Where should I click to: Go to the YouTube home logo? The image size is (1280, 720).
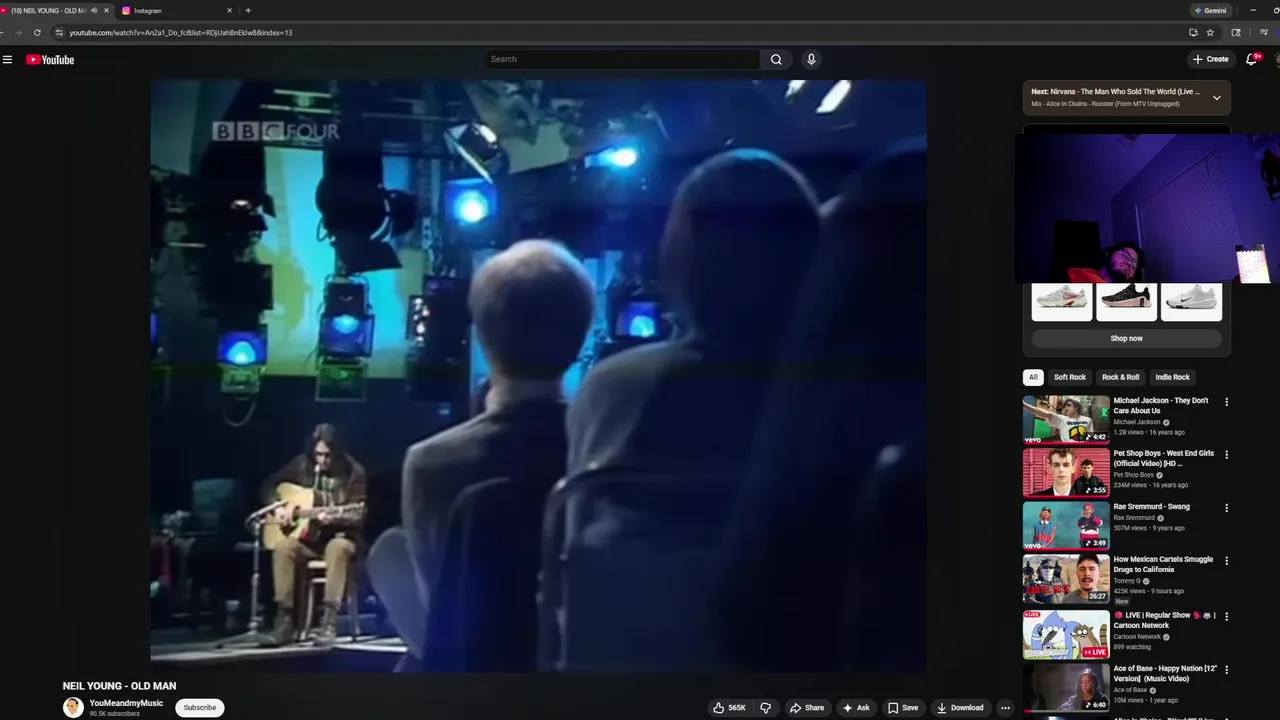click(50, 59)
